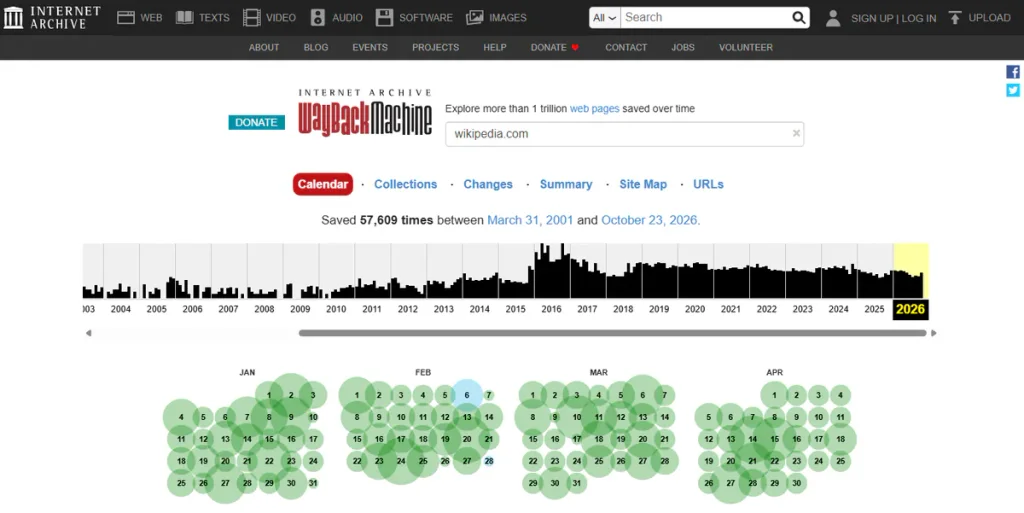
Task: Select year 2016 in the timeline
Action: tap(552, 309)
